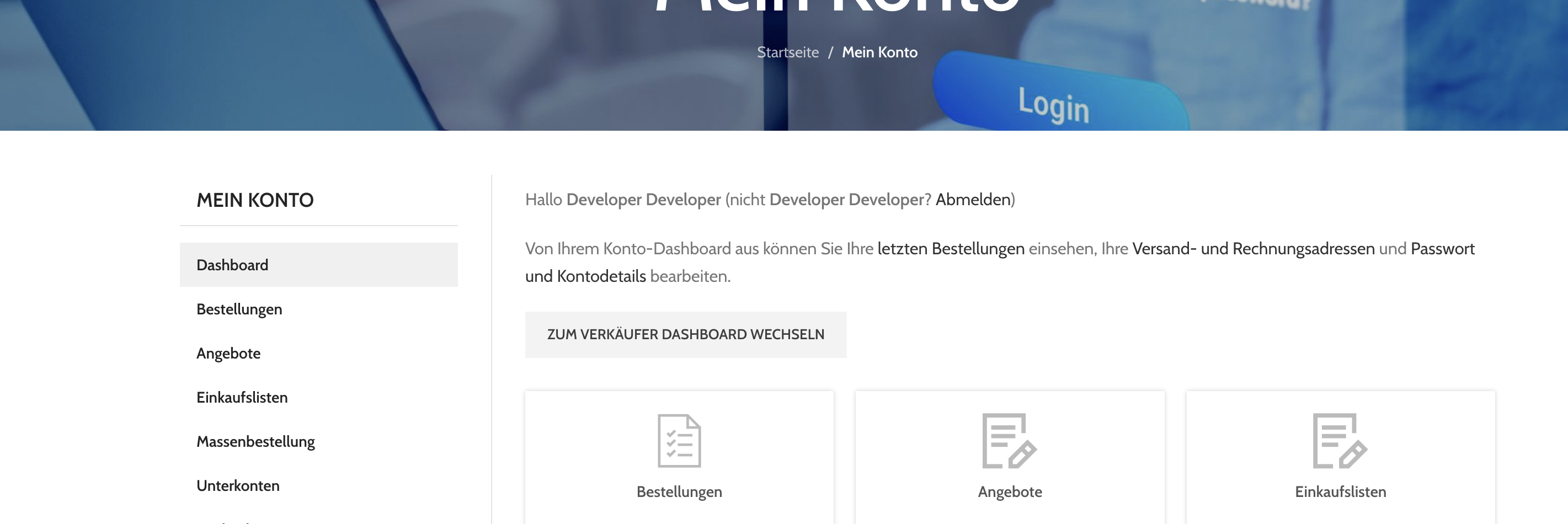The width and height of the screenshot is (1568, 524).
Task: Click the Einkaufslisten document-with-pencil icon
Action: [1340, 441]
